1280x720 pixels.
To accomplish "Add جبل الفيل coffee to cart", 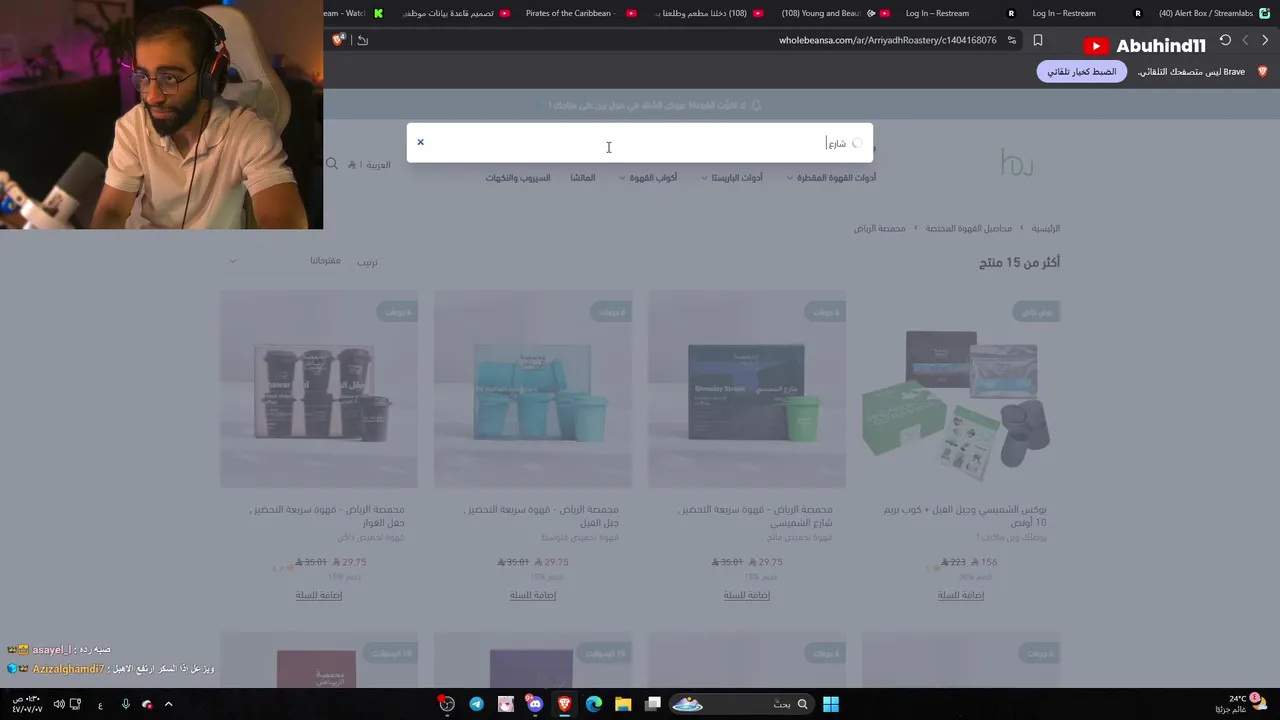I will coord(533,595).
